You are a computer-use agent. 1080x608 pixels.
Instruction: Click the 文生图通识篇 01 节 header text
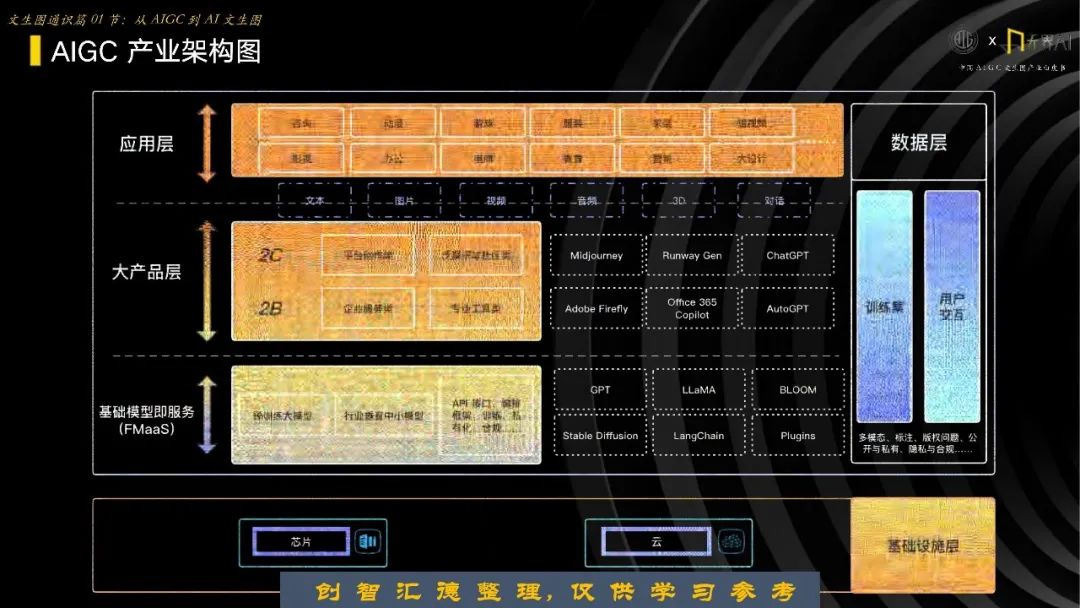pyautogui.click(x=136, y=19)
